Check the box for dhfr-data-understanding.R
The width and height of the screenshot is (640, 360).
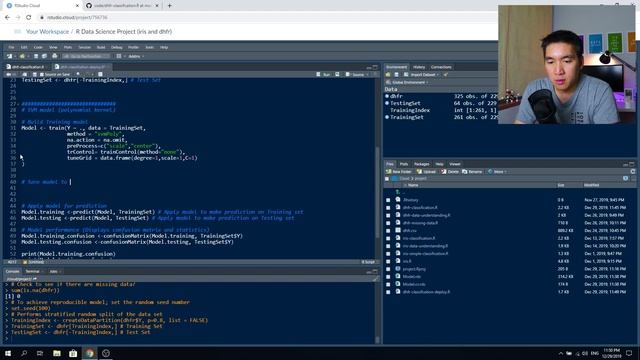point(388,216)
